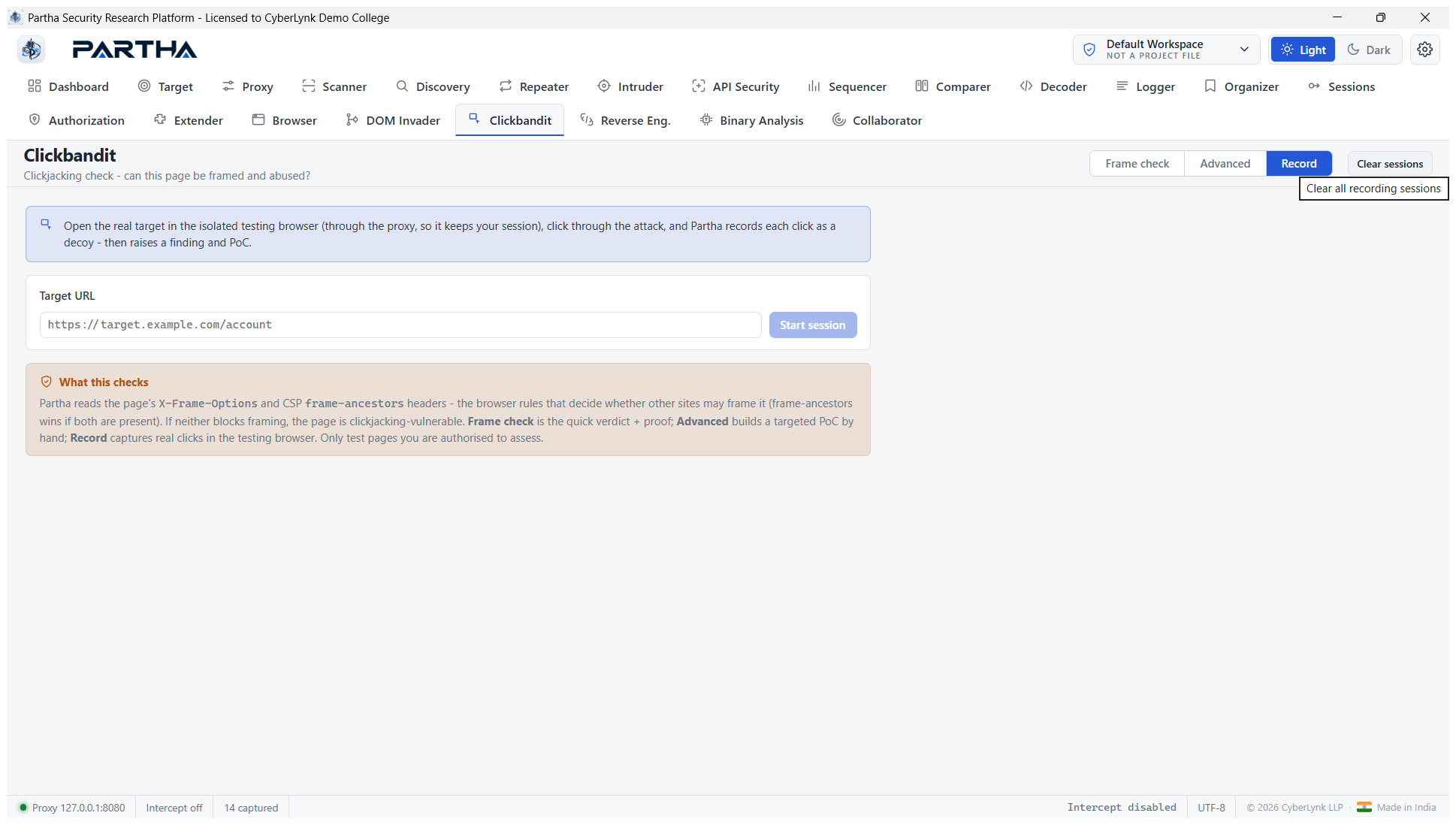Click the cursor icon in blue info banner
The width and height of the screenshot is (1456, 825).
pos(46,225)
